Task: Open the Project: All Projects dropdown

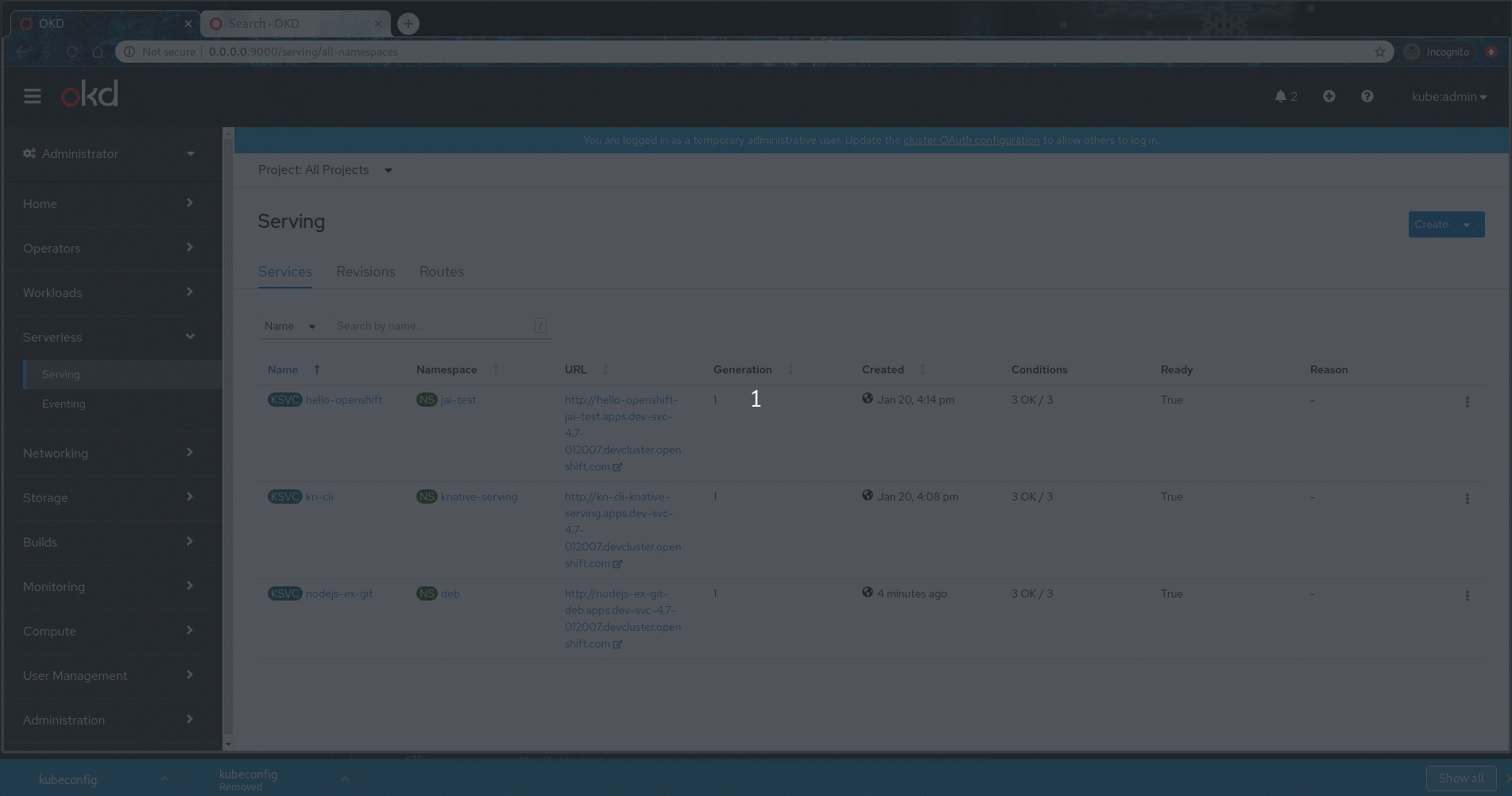Action: coord(325,170)
